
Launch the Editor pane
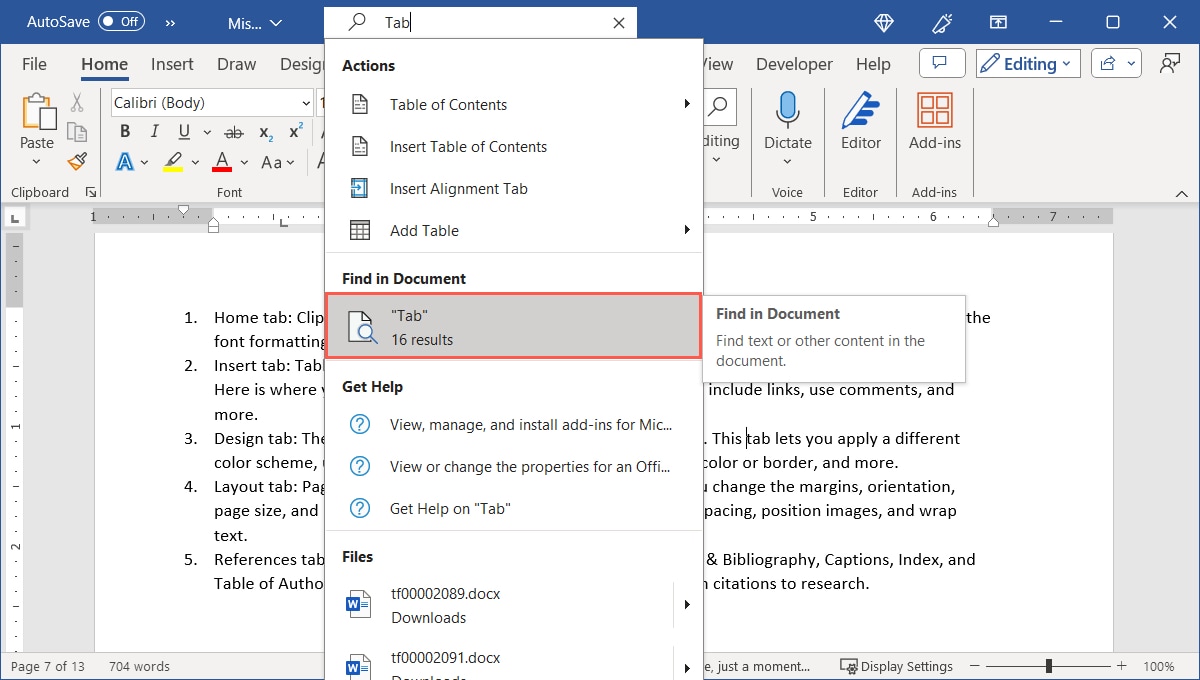[860, 121]
